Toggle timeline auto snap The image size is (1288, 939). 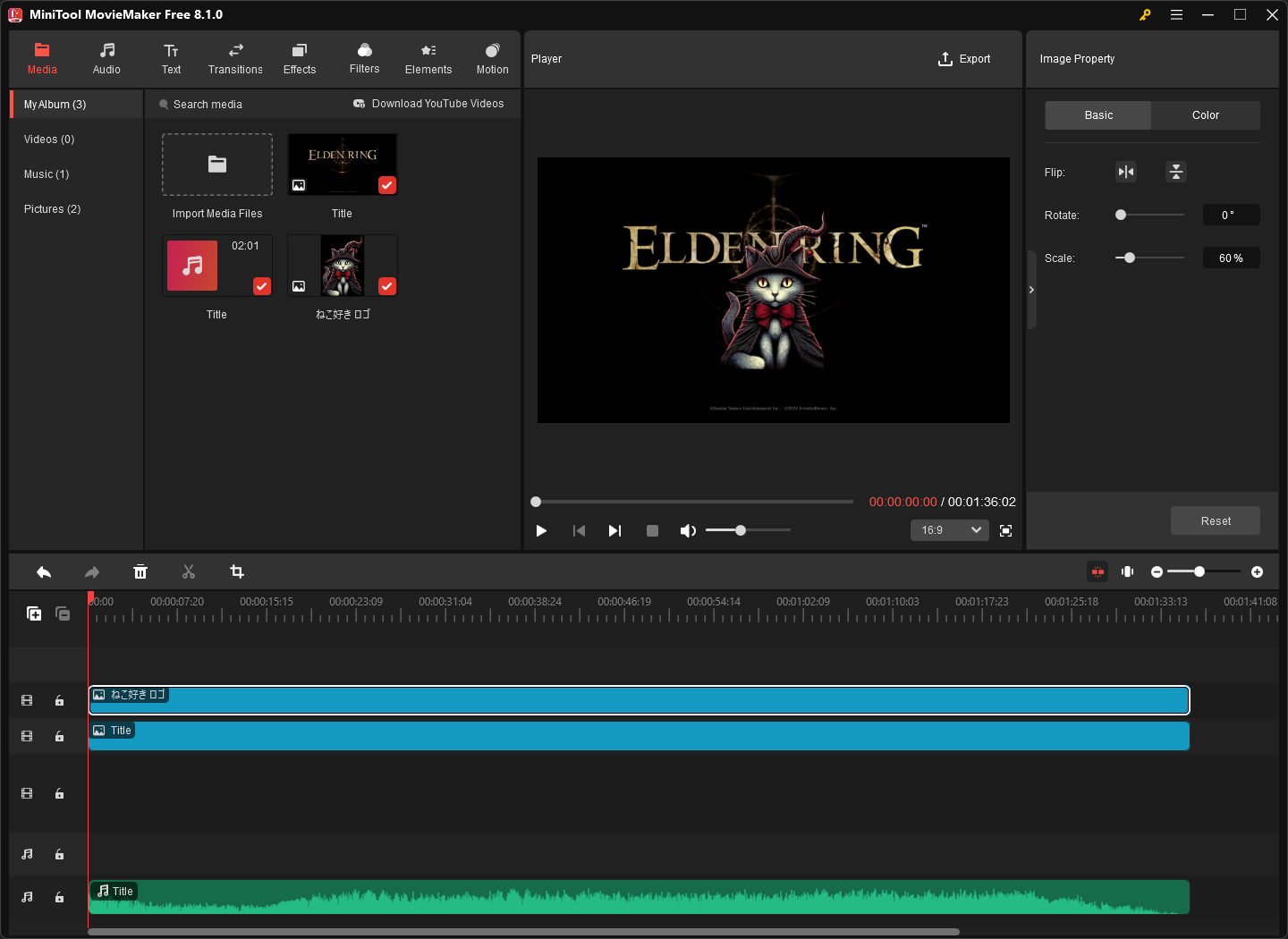coord(1097,571)
